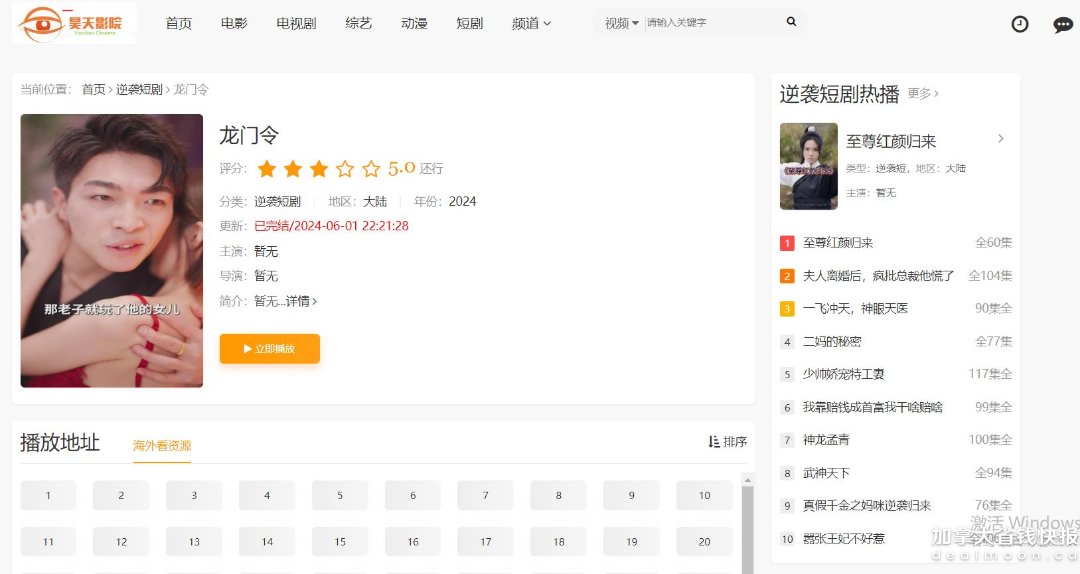Click the chevron beside 至尊红颜归来 card
1080x574 pixels.
click(x=1001, y=139)
